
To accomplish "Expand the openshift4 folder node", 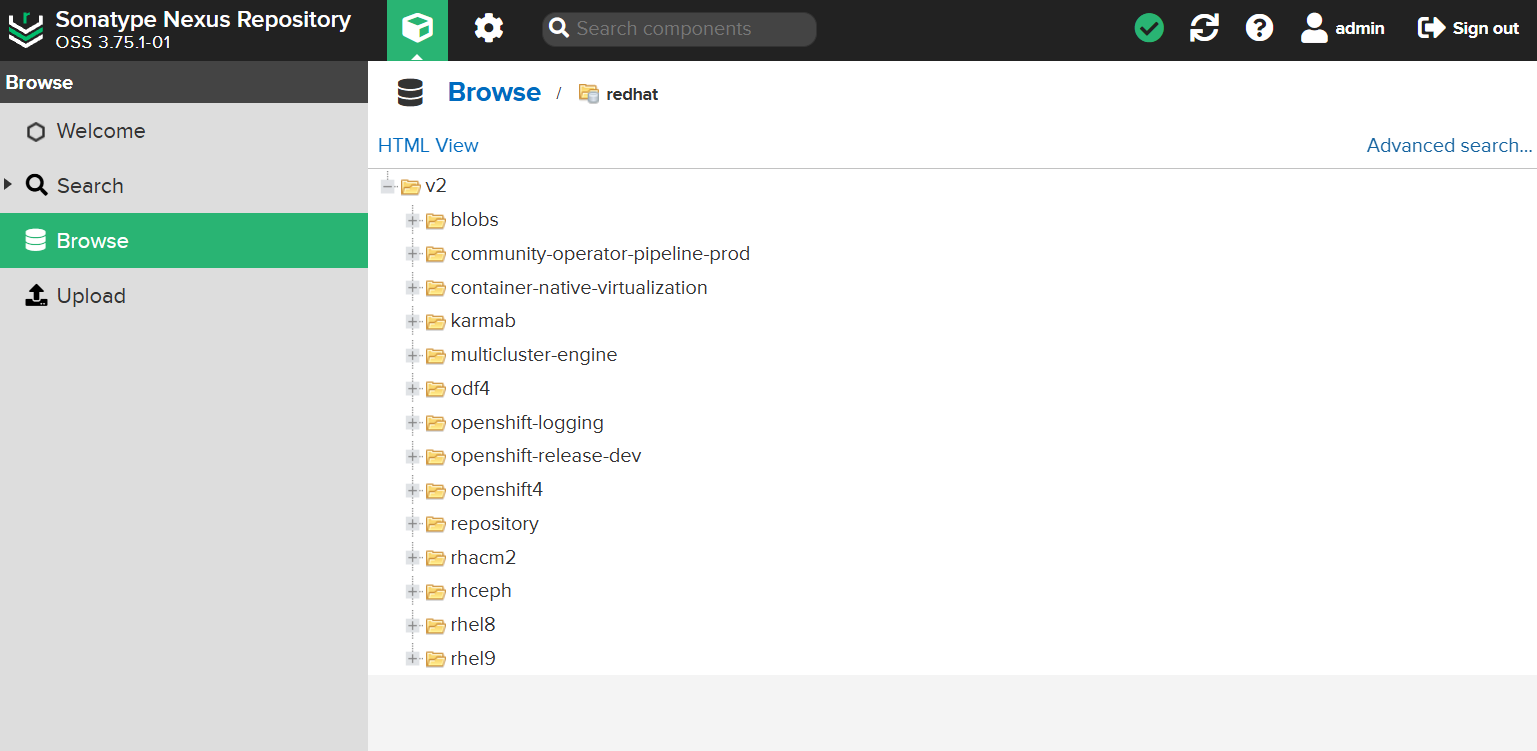I will point(413,490).
